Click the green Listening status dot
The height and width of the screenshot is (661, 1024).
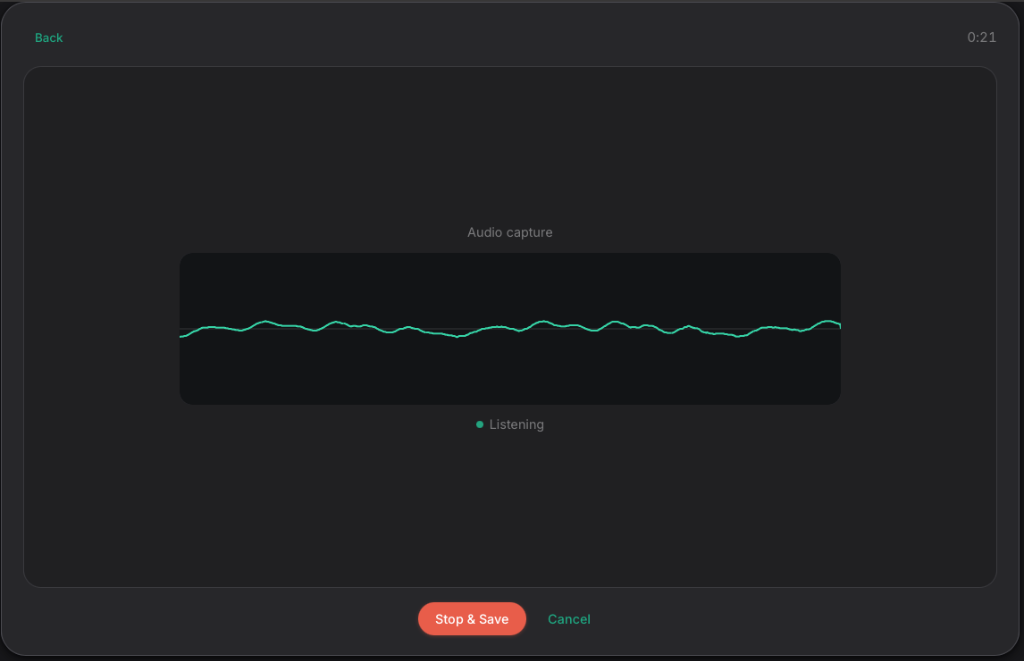tap(479, 424)
